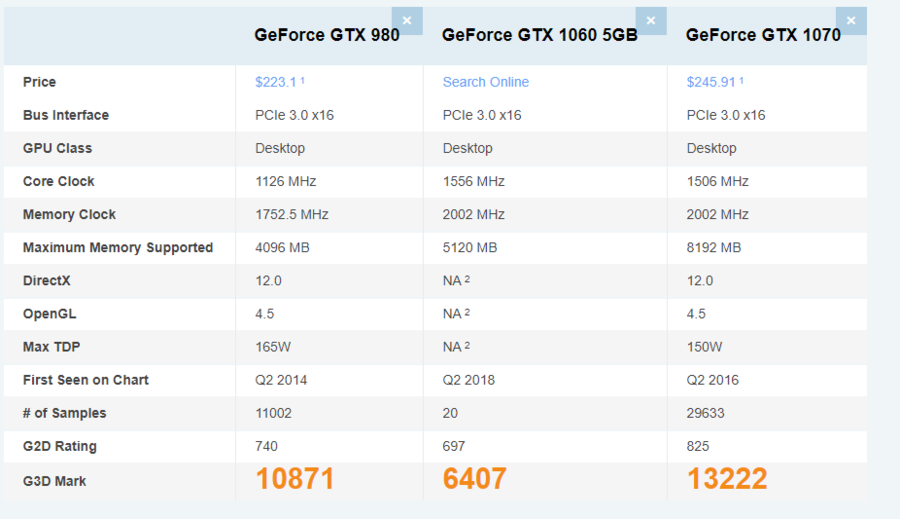Image resolution: width=900 pixels, height=519 pixels.
Task: Click the G2D Rating value 740
Action: click(x=267, y=446)
